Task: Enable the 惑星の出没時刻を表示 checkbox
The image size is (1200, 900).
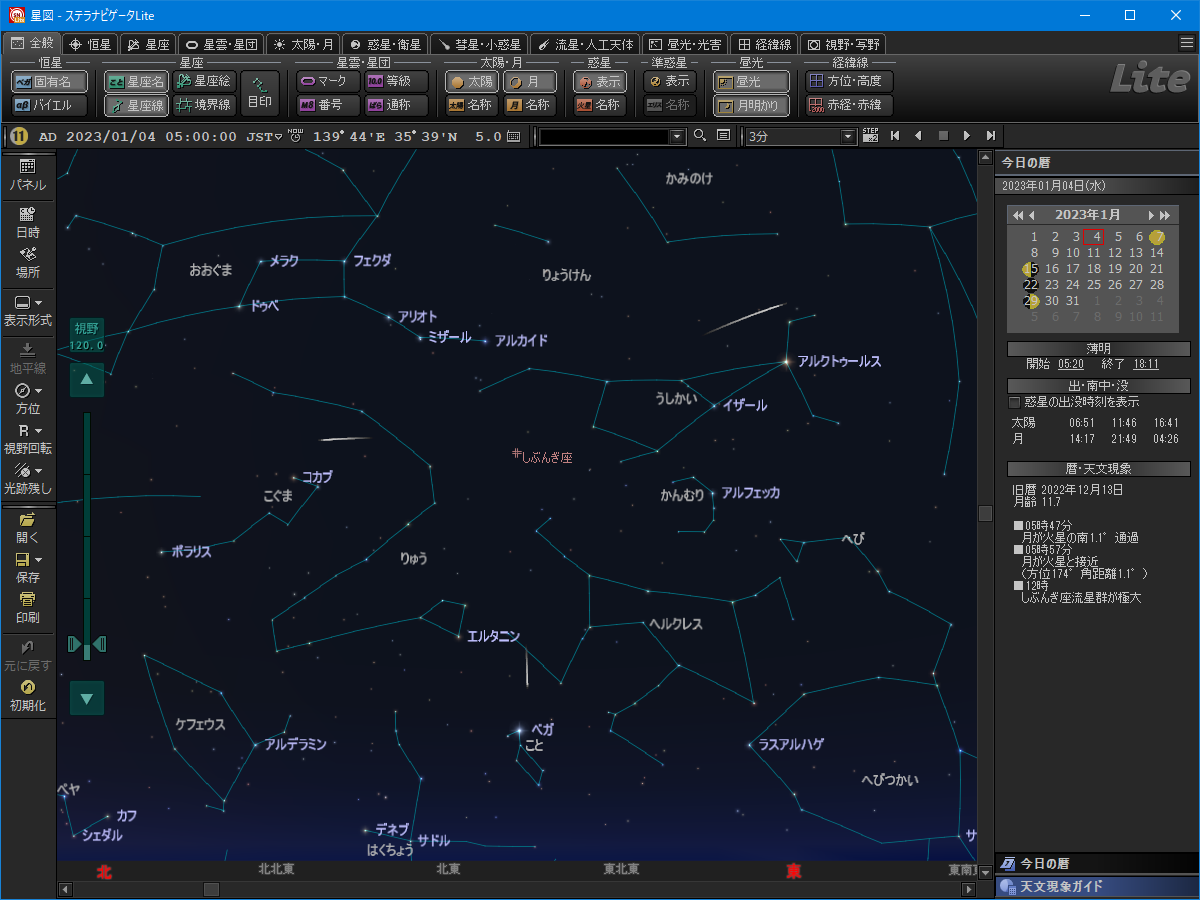Action: coord(1015,402)
